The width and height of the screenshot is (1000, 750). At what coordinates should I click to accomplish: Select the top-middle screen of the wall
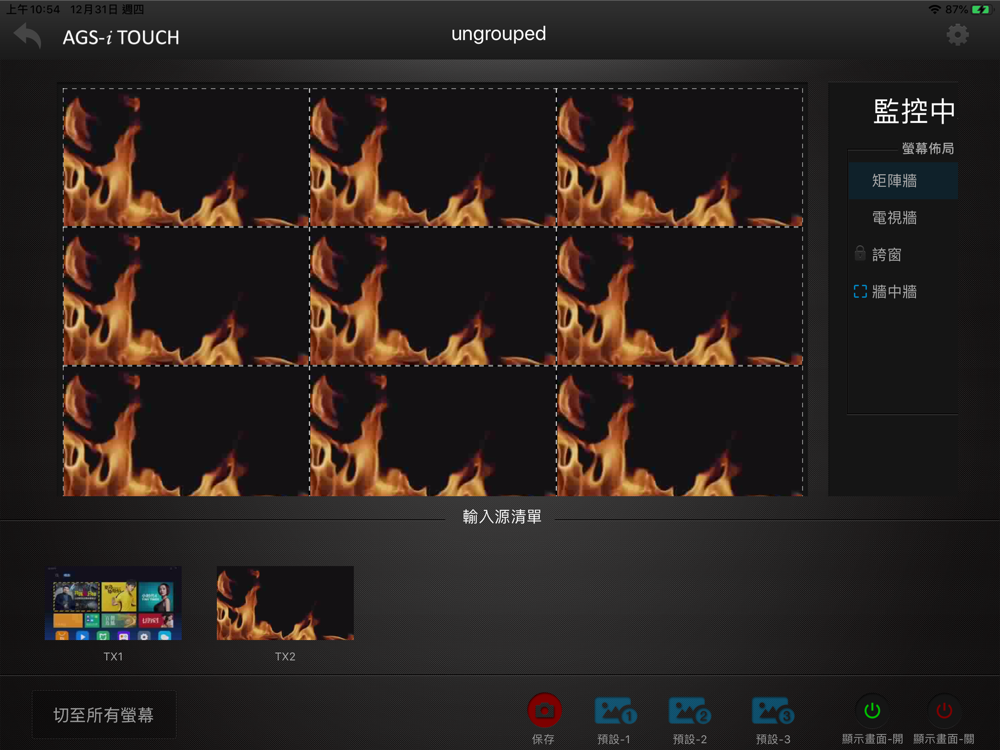(x=433, y=158)
